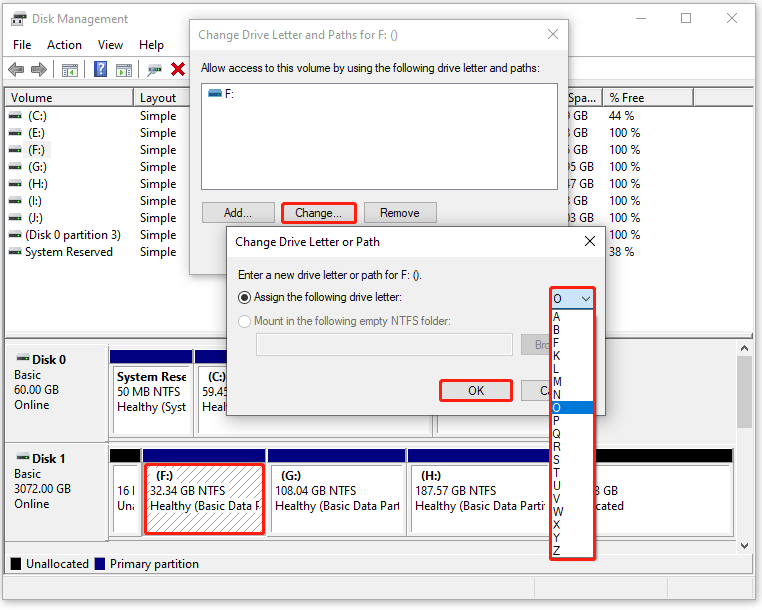
Task: Click the NTFS folder path input field
Action: point(384,344)
